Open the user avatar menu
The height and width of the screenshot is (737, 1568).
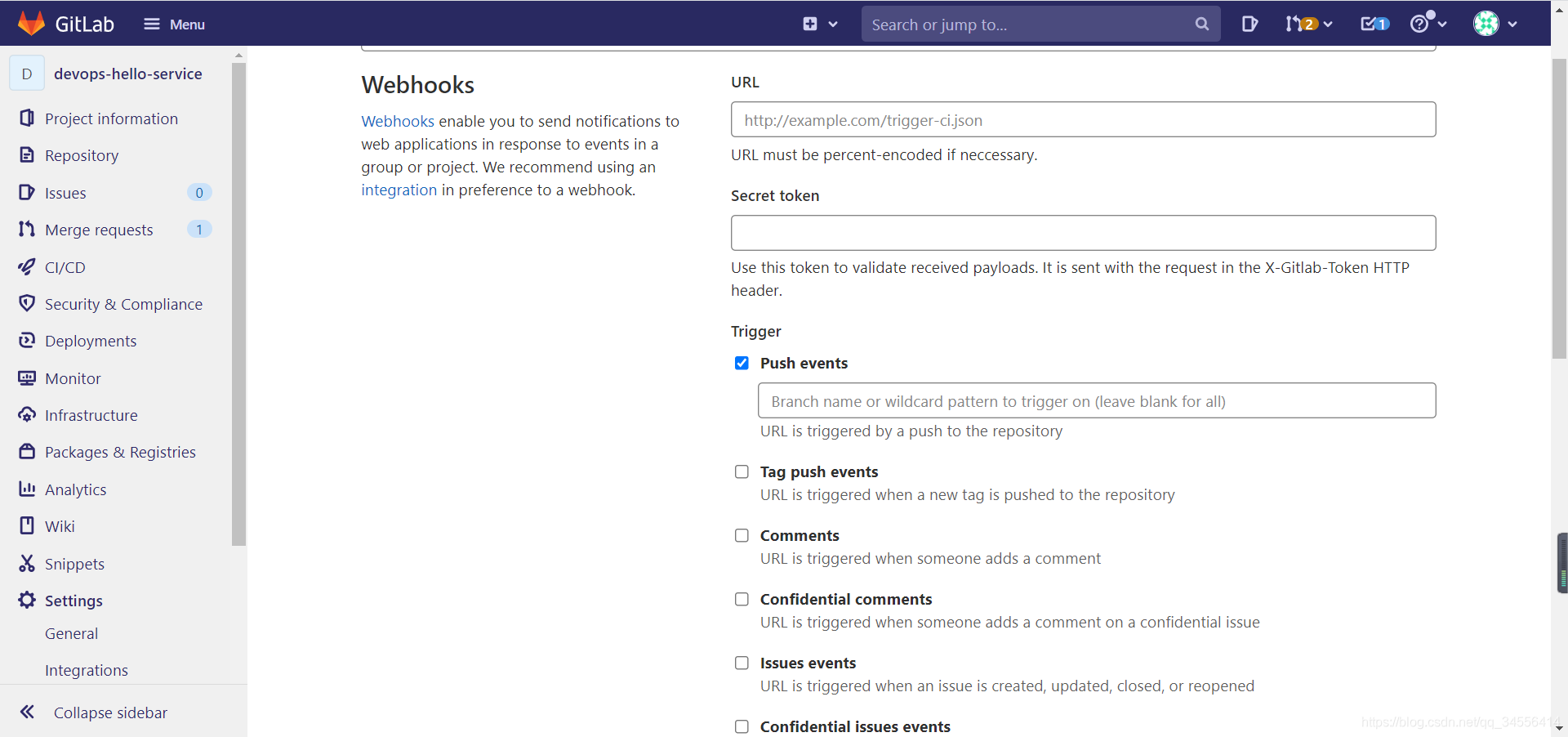[x=1494, y=24]
